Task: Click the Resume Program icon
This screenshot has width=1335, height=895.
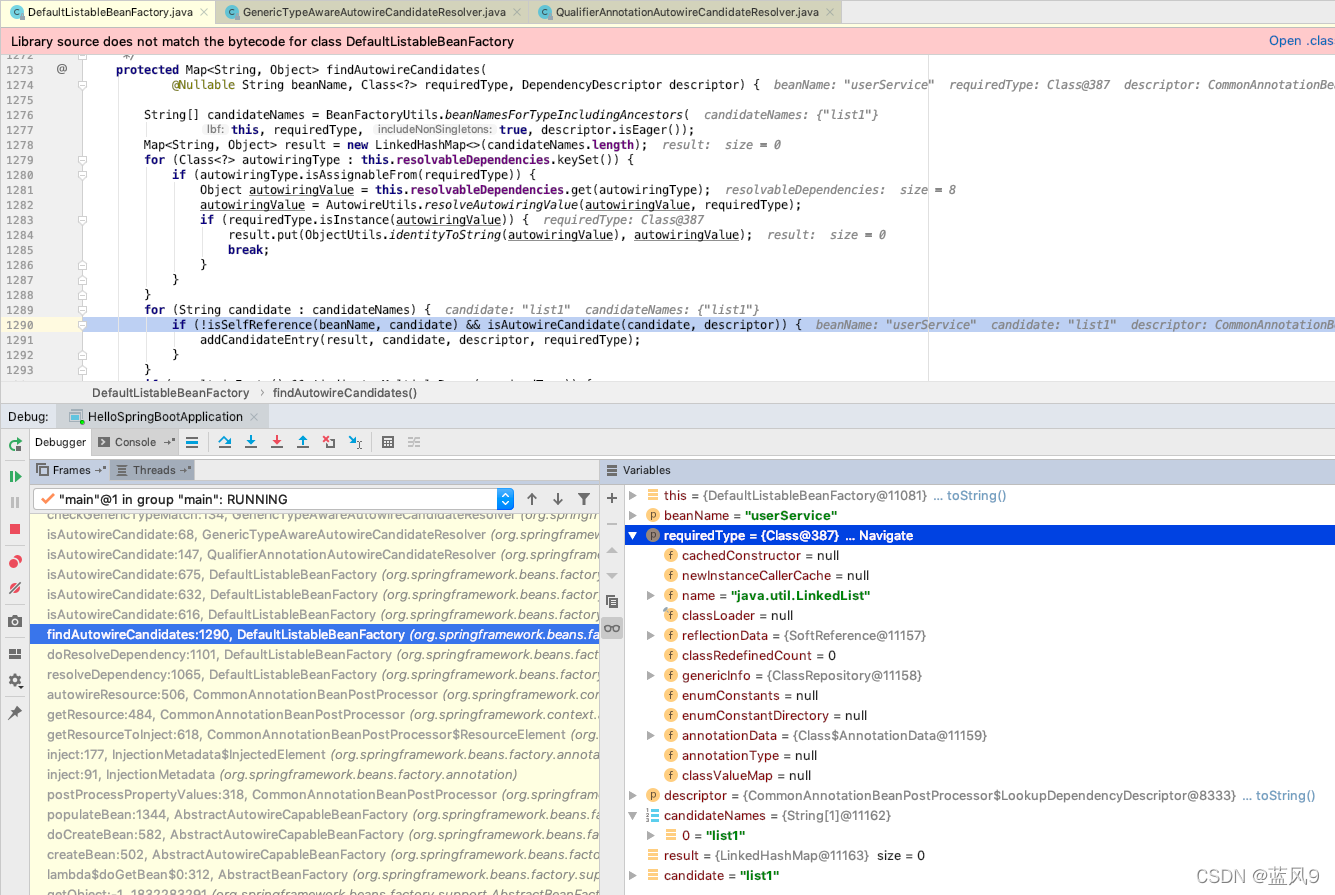Action: coord(15,476)
